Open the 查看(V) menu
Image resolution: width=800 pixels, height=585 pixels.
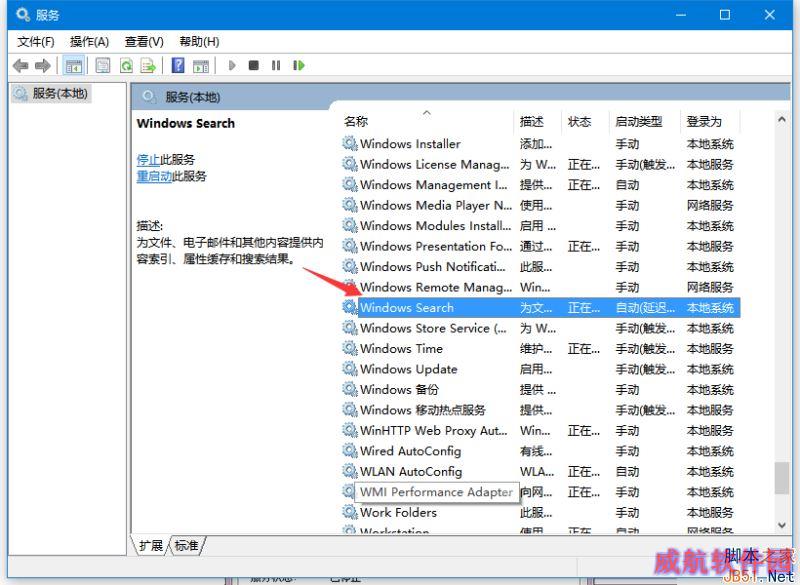pos(144,42)
